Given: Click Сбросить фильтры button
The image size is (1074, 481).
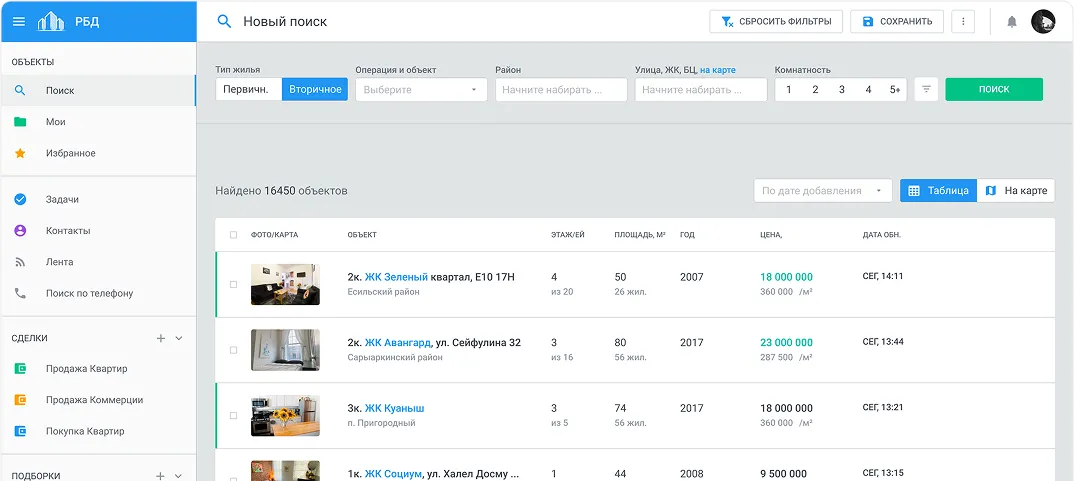Looking at the screenshot, I should pyautogui.click(x=776, y=21).
